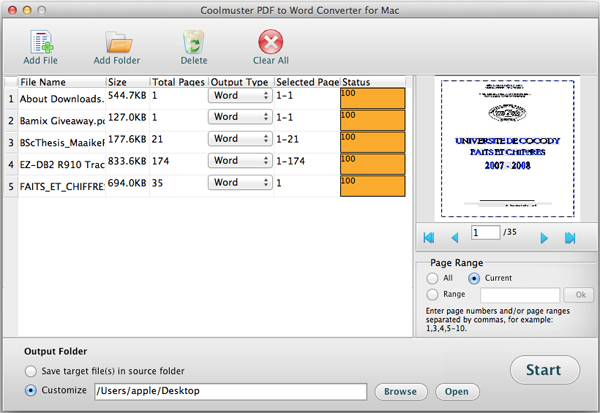Screen dimensions: 600x413
Task: Select the Current page range option
Action: click(474, 278)
